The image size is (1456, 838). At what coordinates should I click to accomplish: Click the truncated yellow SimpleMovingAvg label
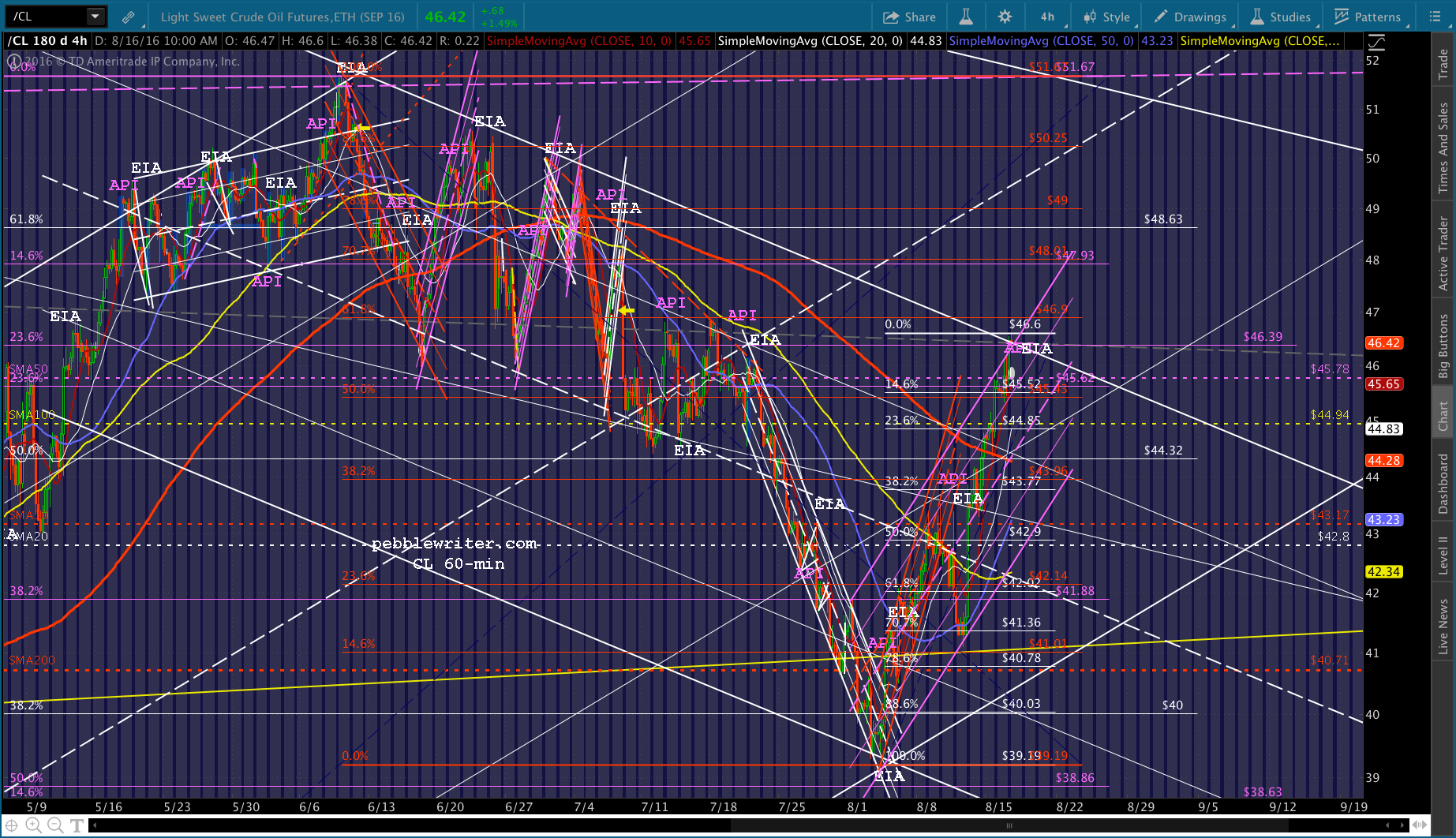[x=1259, y=41]
